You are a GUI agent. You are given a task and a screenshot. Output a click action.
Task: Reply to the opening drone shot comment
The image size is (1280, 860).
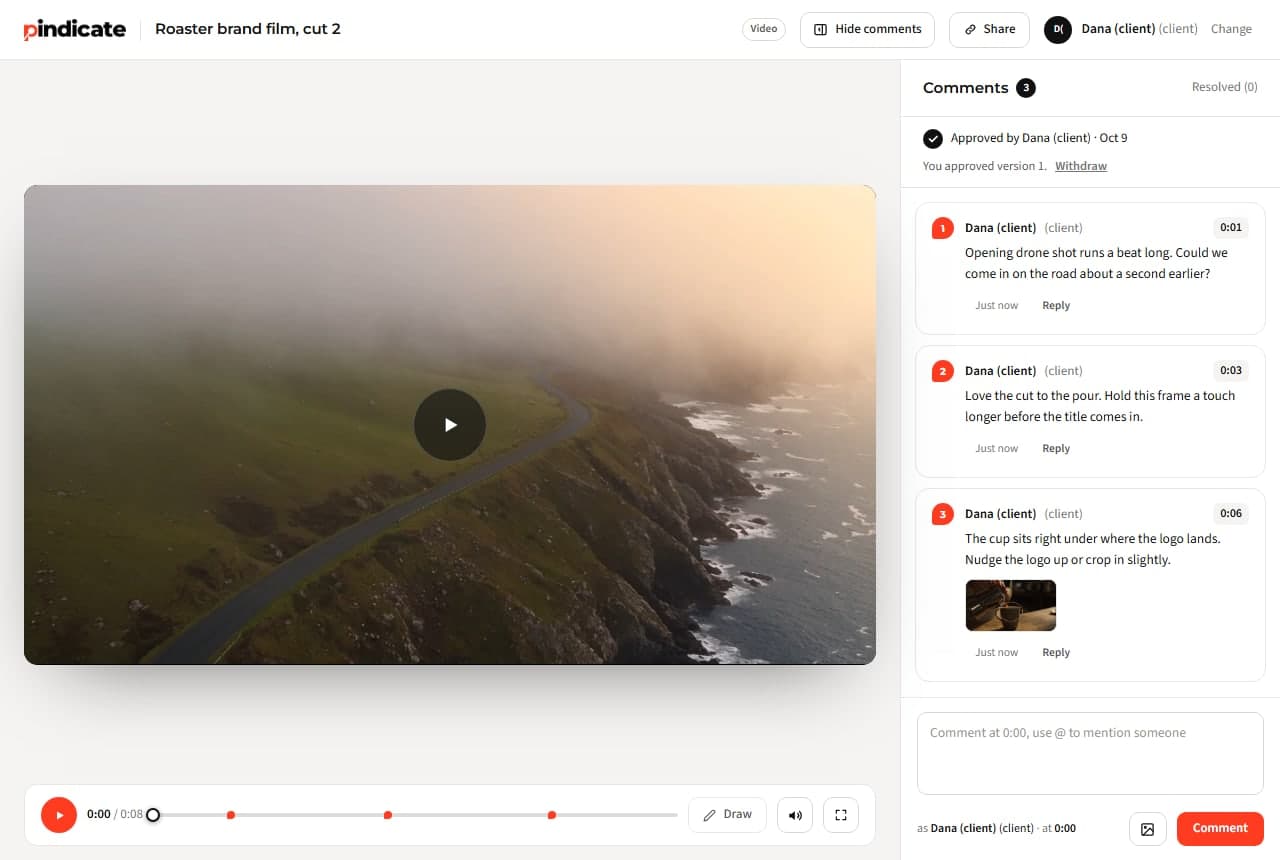[1056, 306]
